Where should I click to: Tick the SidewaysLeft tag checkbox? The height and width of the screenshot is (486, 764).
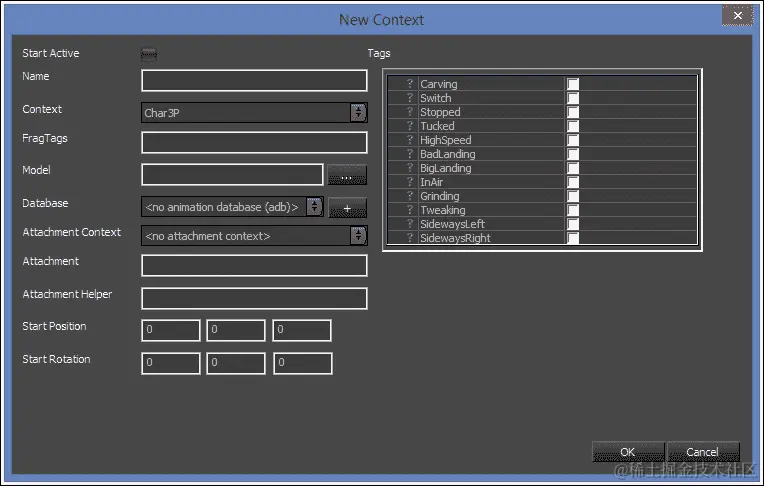573,224
